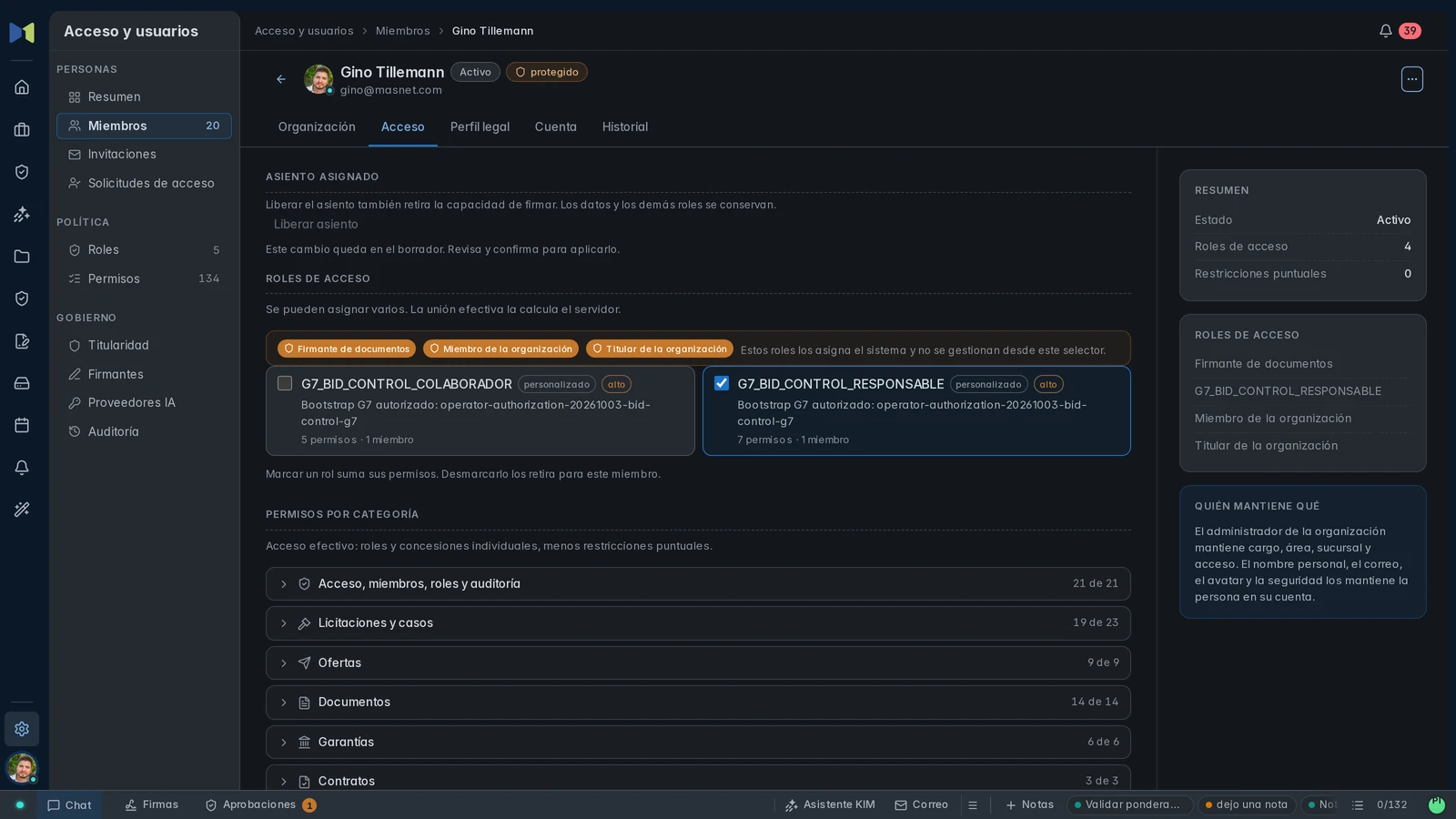Viewport: 1456px width, 819px height.
Task: Expand the Contratos permissions category
Action: coord(698,780)
